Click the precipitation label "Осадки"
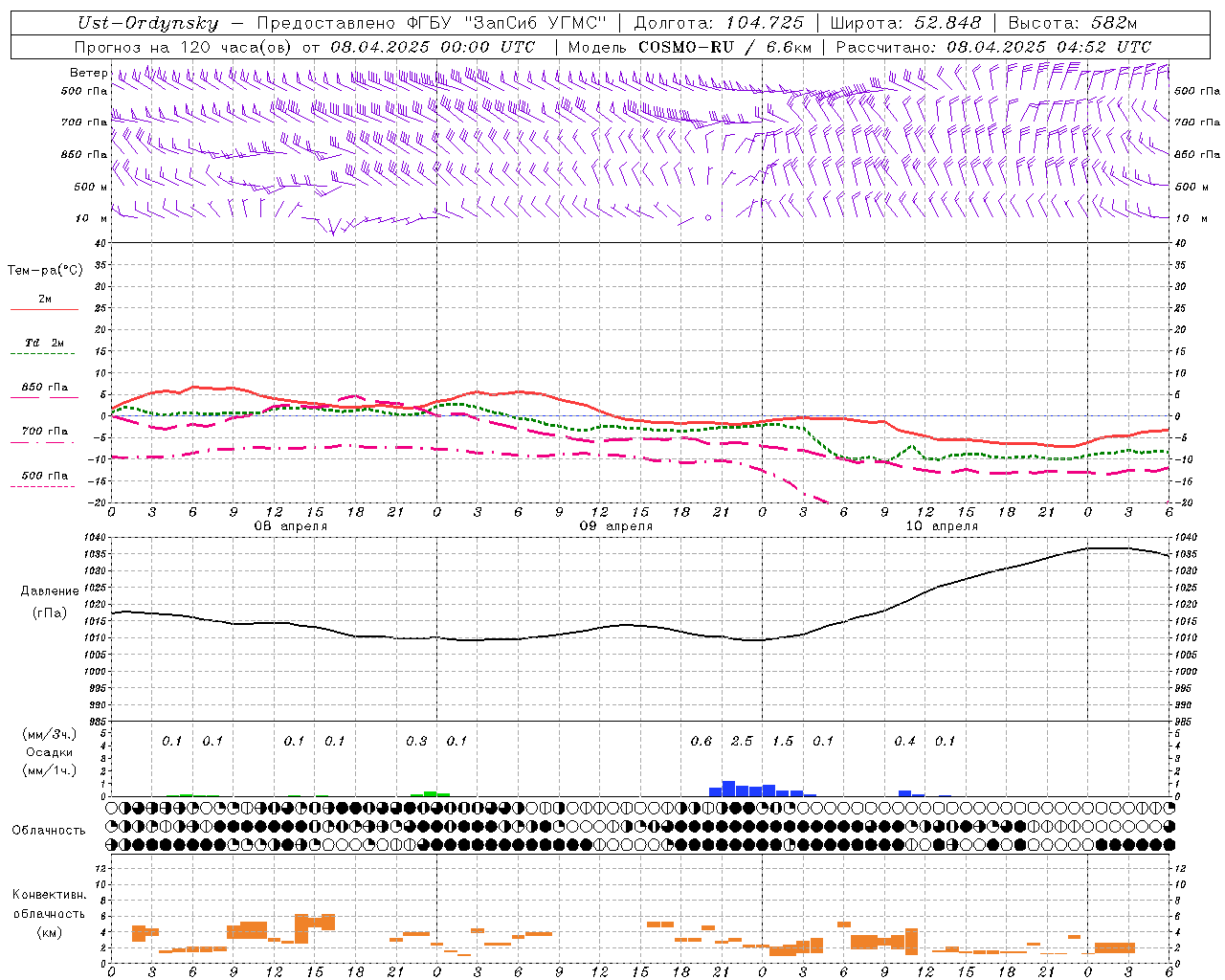This screenshot has width=1225, height=980. point(50,752)
